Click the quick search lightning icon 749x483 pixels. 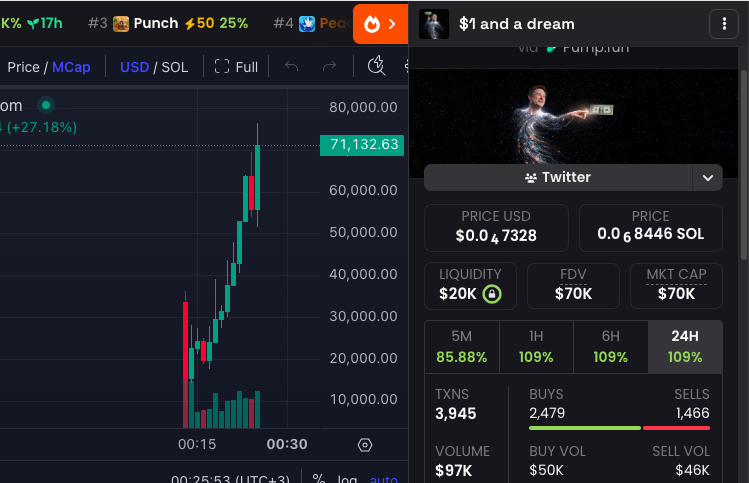[376, 66]
